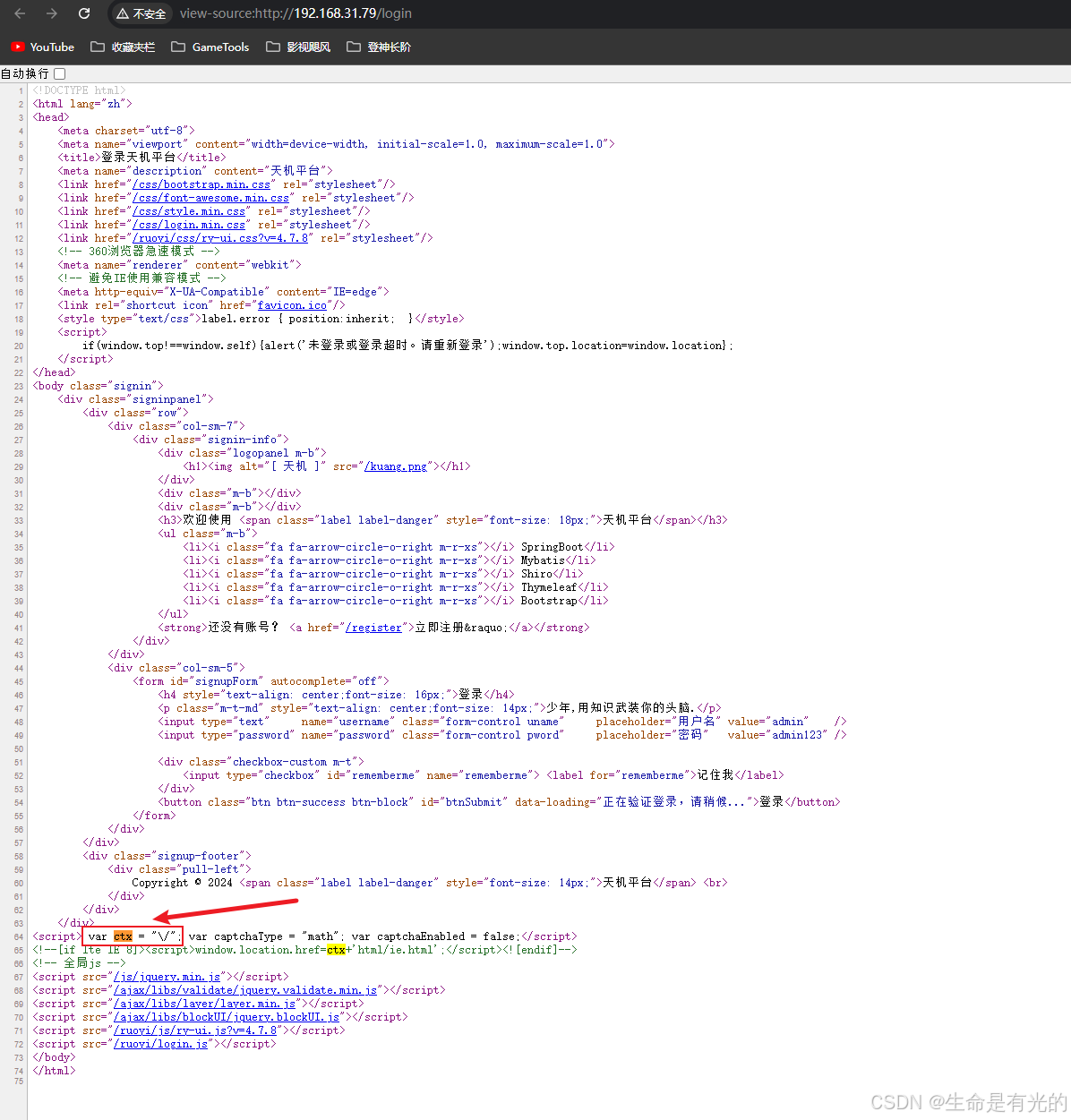
Task: Open the 收藏夹栏 bookmark folder
Action: tap(123, 47)
